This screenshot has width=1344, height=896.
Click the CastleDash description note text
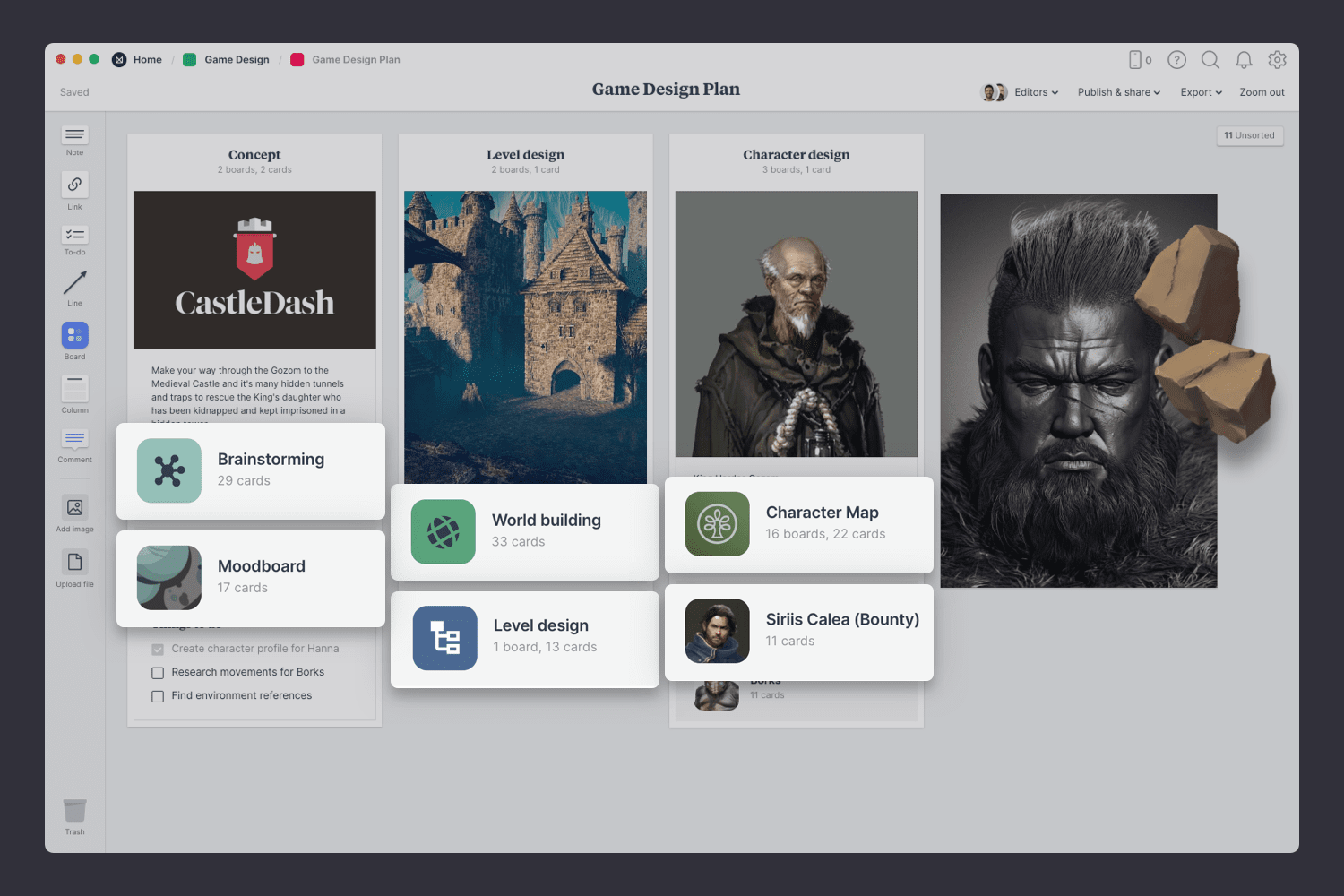[x=248, y=396]
